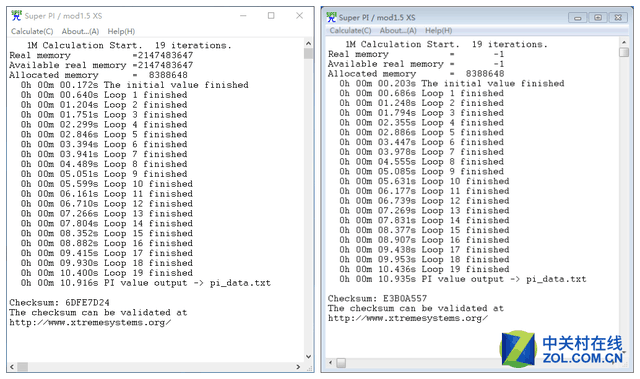Click '10.436s Loop 19 finished' line
The image size is (640, 379).
point(424,270)
